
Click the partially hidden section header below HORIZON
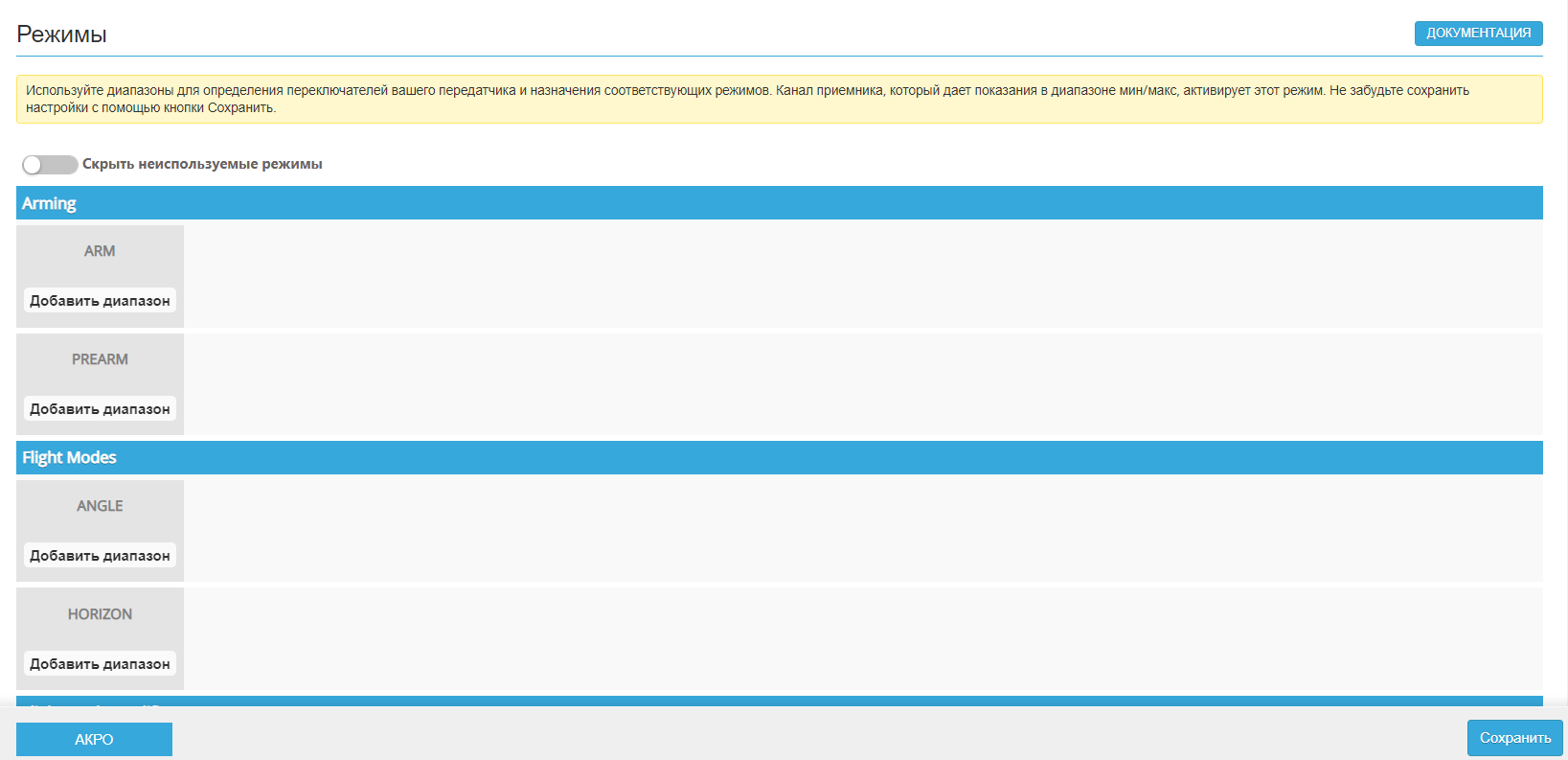[779, 702]
